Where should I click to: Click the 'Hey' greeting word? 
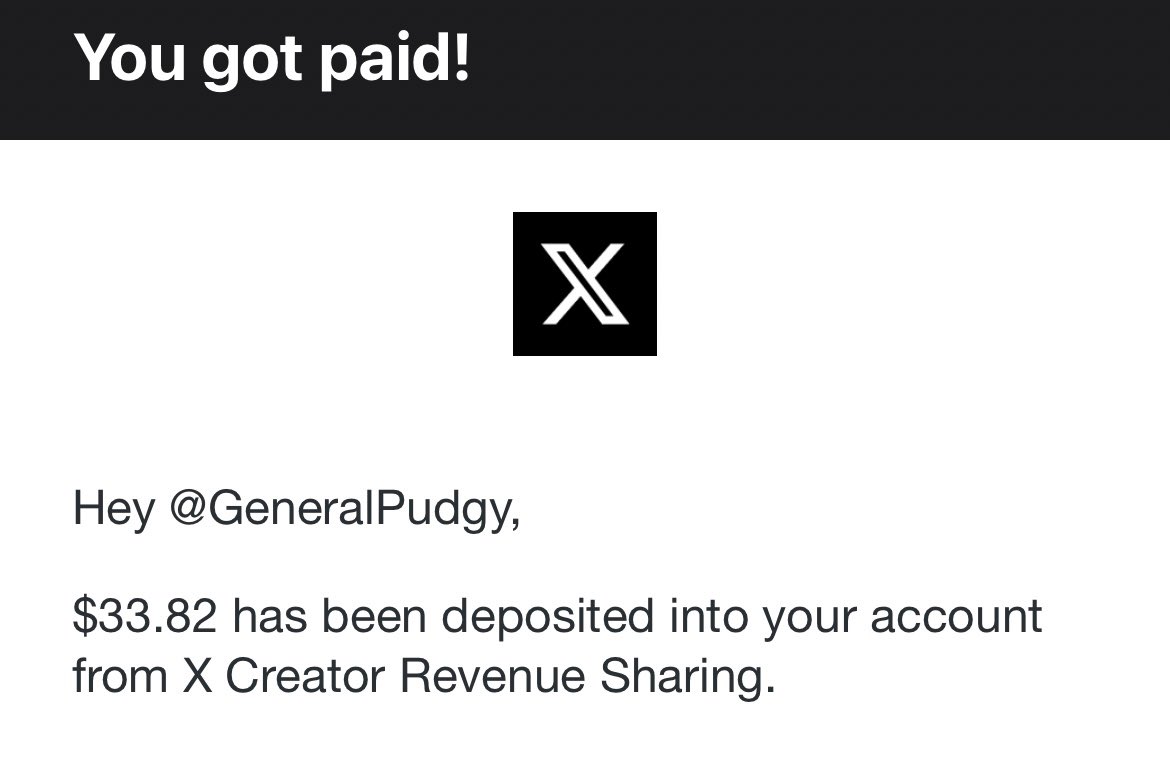113,510
